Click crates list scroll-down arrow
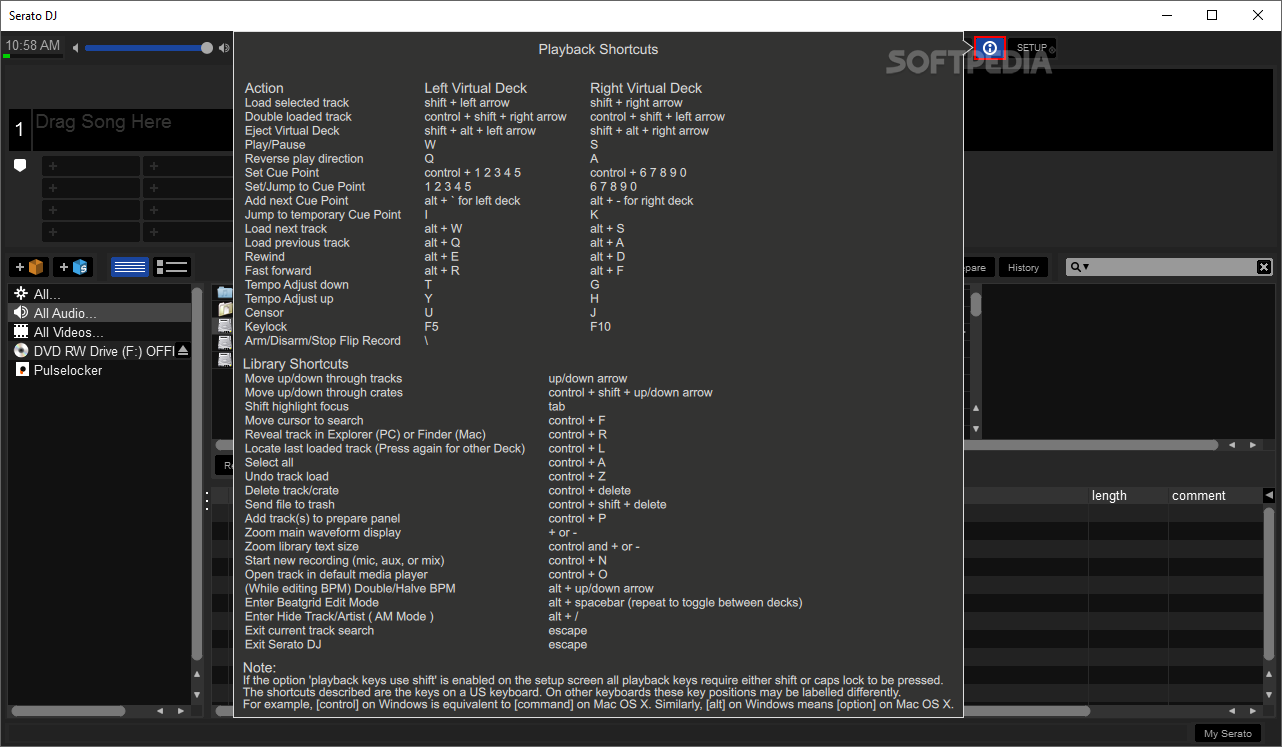This screenshot has width=1282, height=747. pos(197,693)
